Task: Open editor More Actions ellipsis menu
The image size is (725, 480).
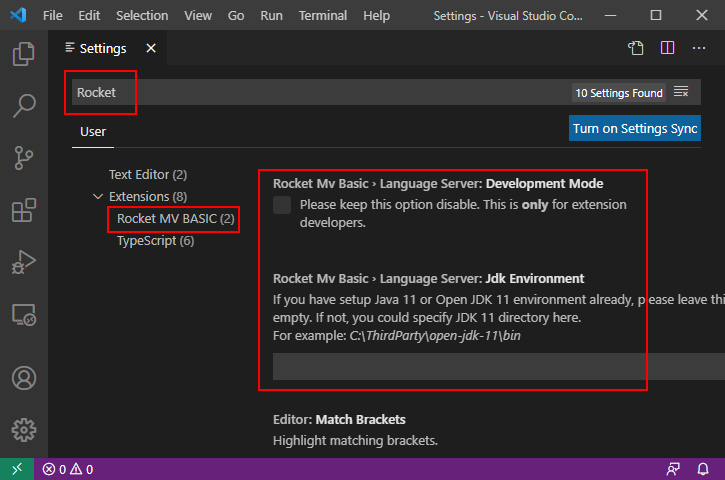Action: pyautogui.click(x=699, y=48)
